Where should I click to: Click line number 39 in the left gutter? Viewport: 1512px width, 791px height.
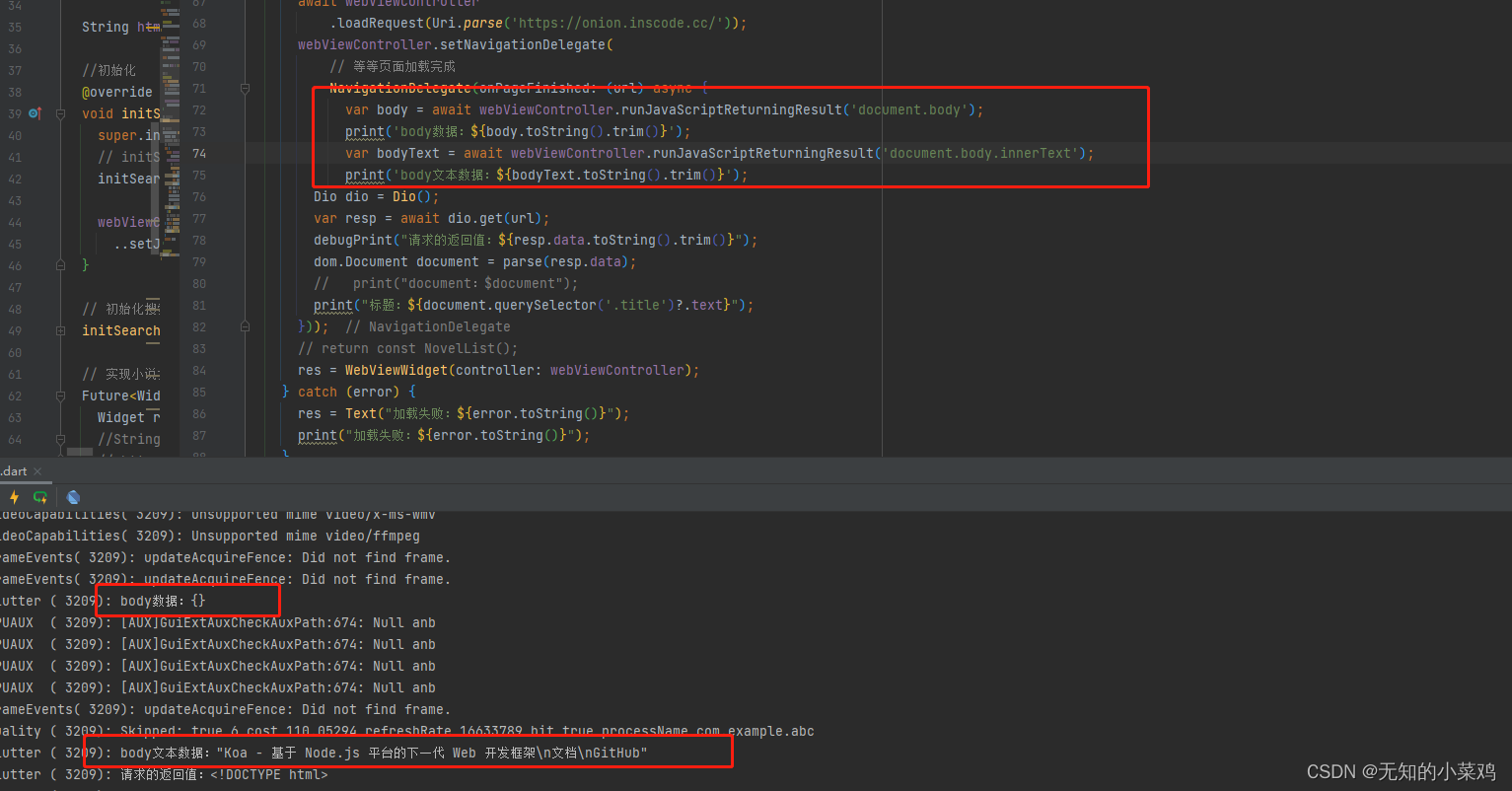(14, 113)
